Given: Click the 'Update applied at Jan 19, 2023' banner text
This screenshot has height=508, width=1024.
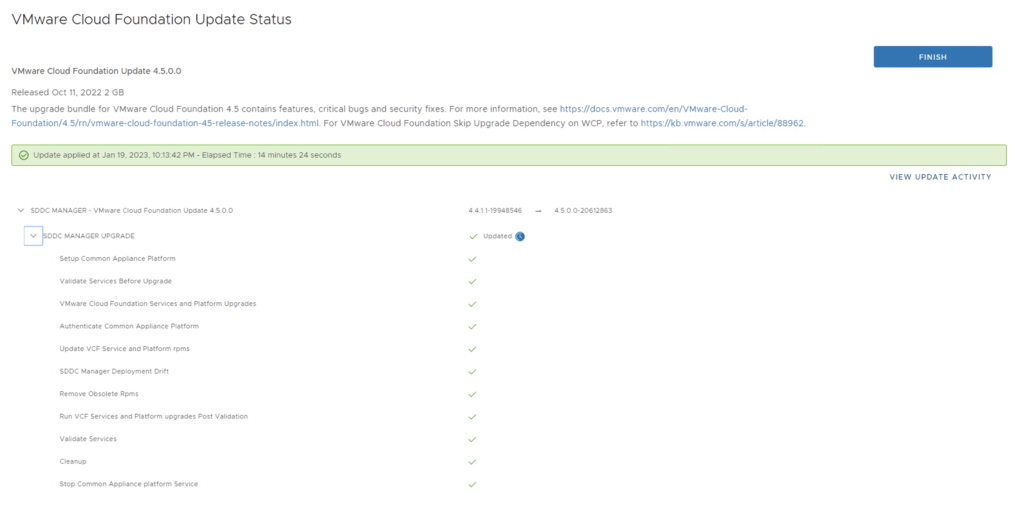Looking at the screenshot, I should pyautogui.click(x=187, y=155).
